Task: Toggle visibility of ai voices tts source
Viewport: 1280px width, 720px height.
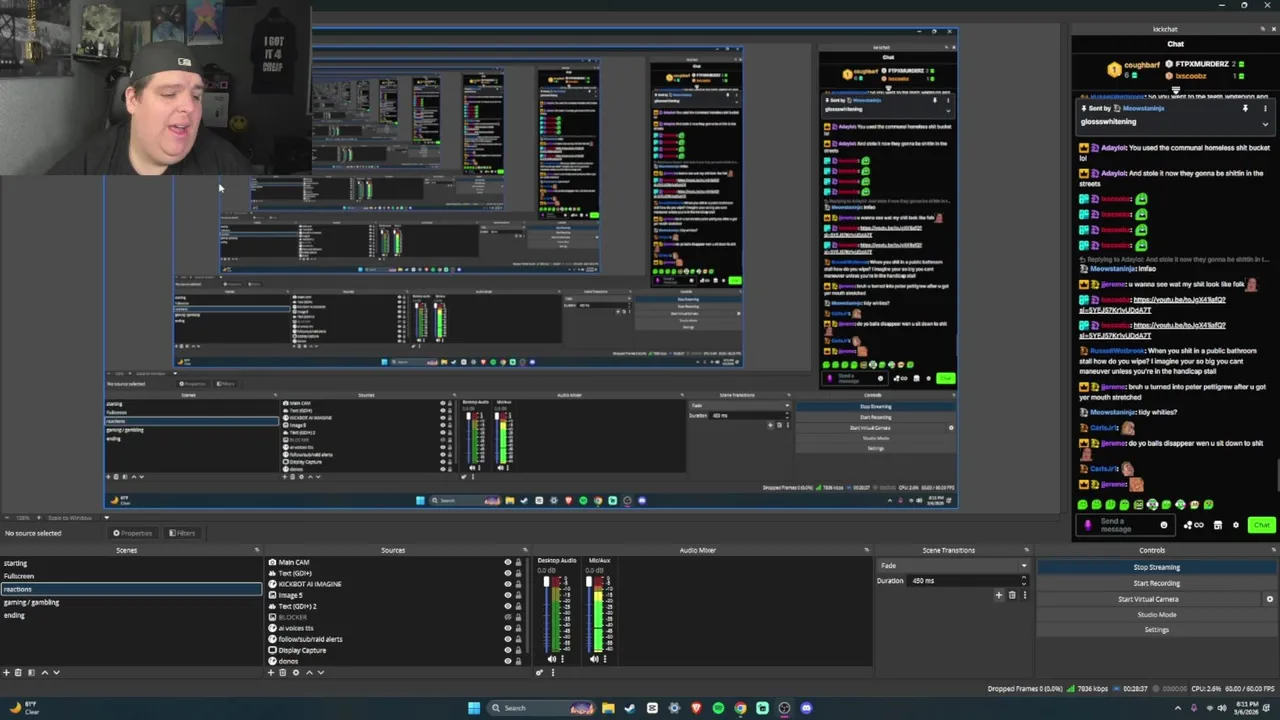Action: (x=507, y=628)
